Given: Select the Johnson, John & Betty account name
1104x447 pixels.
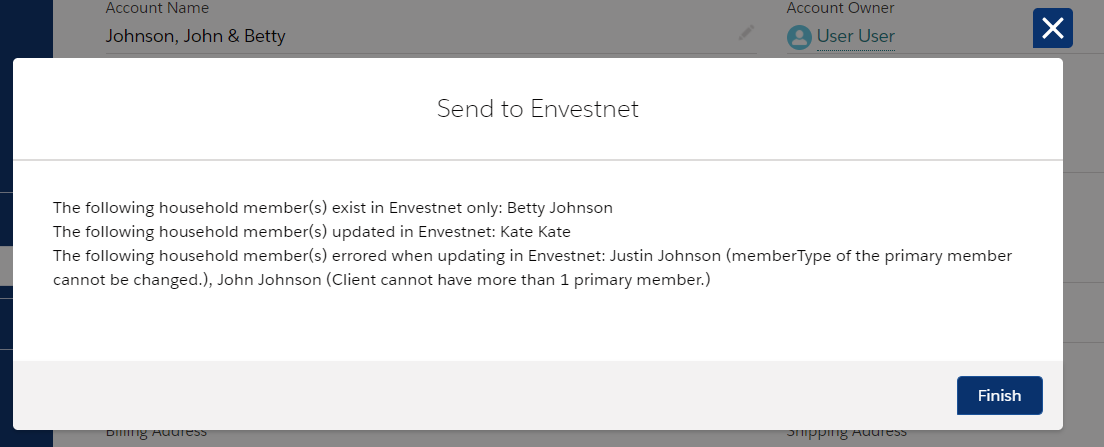Looking at the screenshot, I should tap(196, 36).
